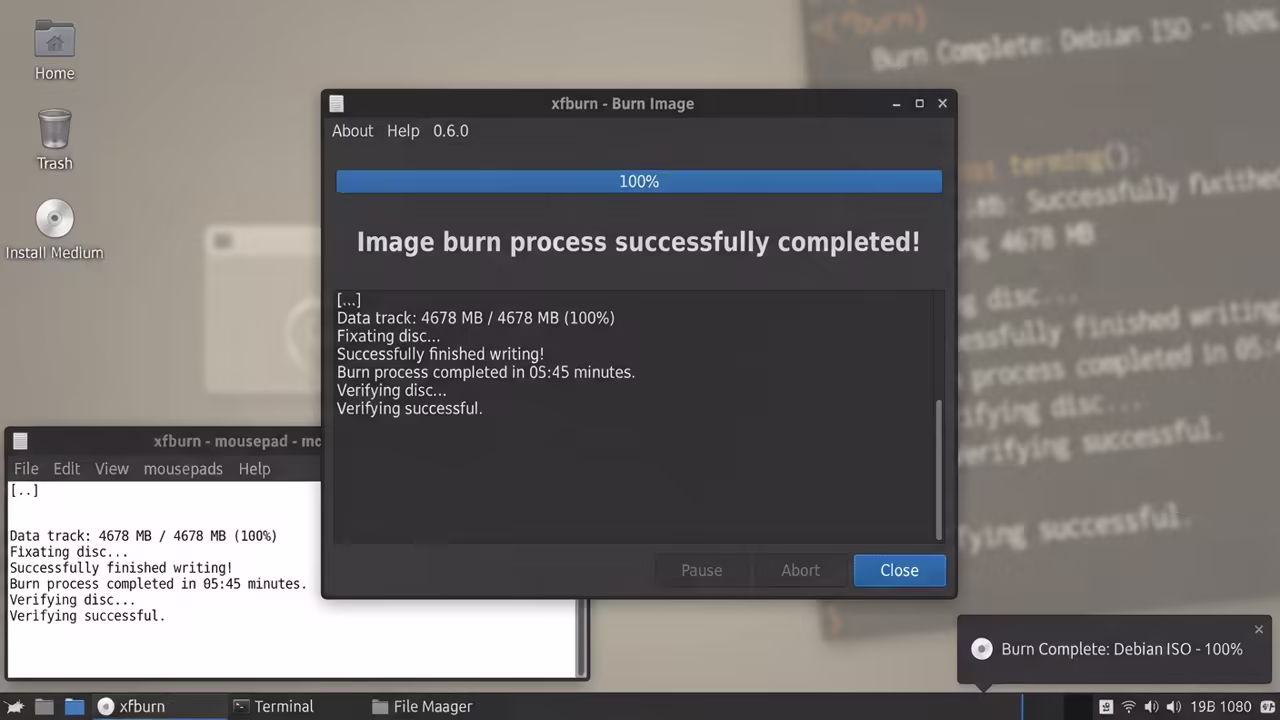This screenshot has height=720, width=1280.
Task: Click 'Data track' line in xfburn log
Action: (x=476, y=318)
